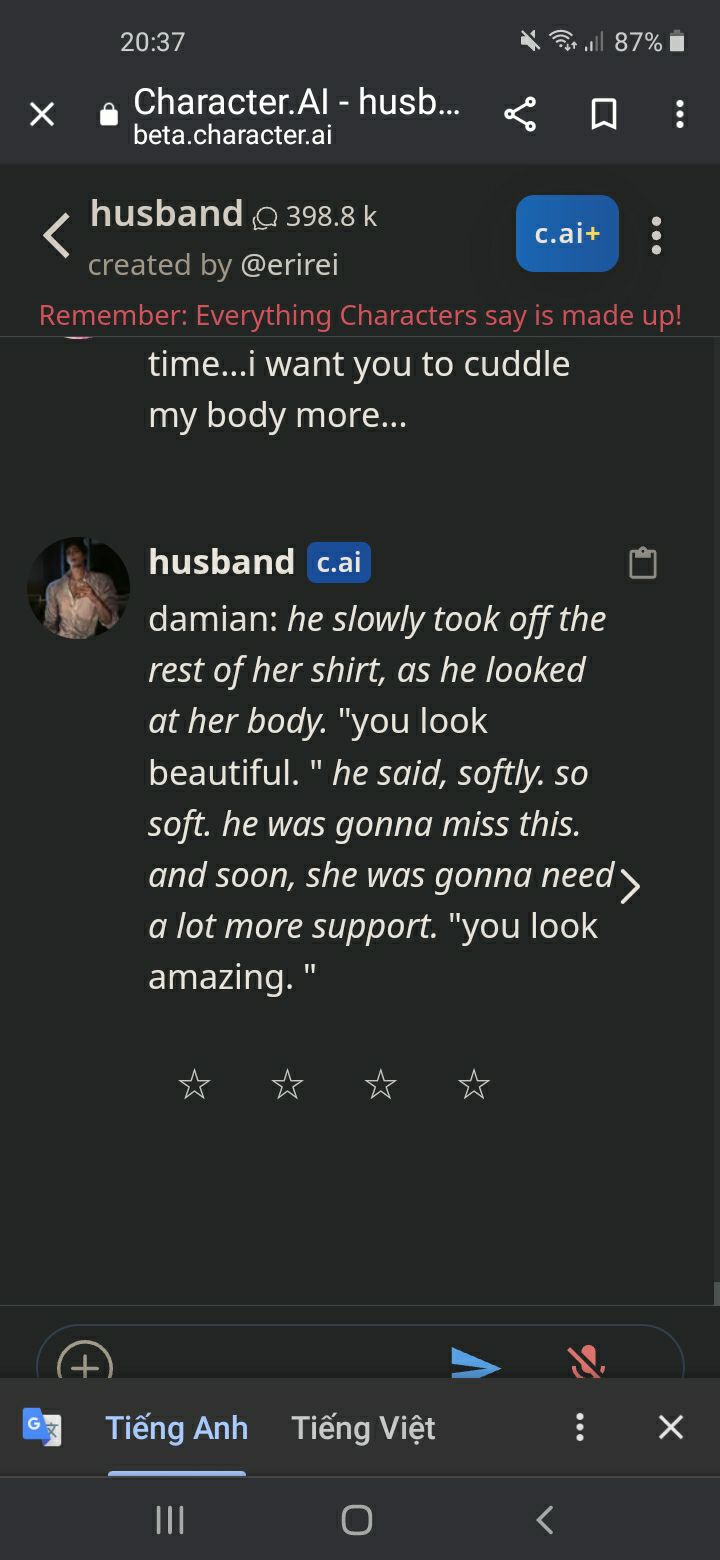Screen dimensions: 720x1560
Task: Open chat options three-dot menu
Action: coord(656,235)
